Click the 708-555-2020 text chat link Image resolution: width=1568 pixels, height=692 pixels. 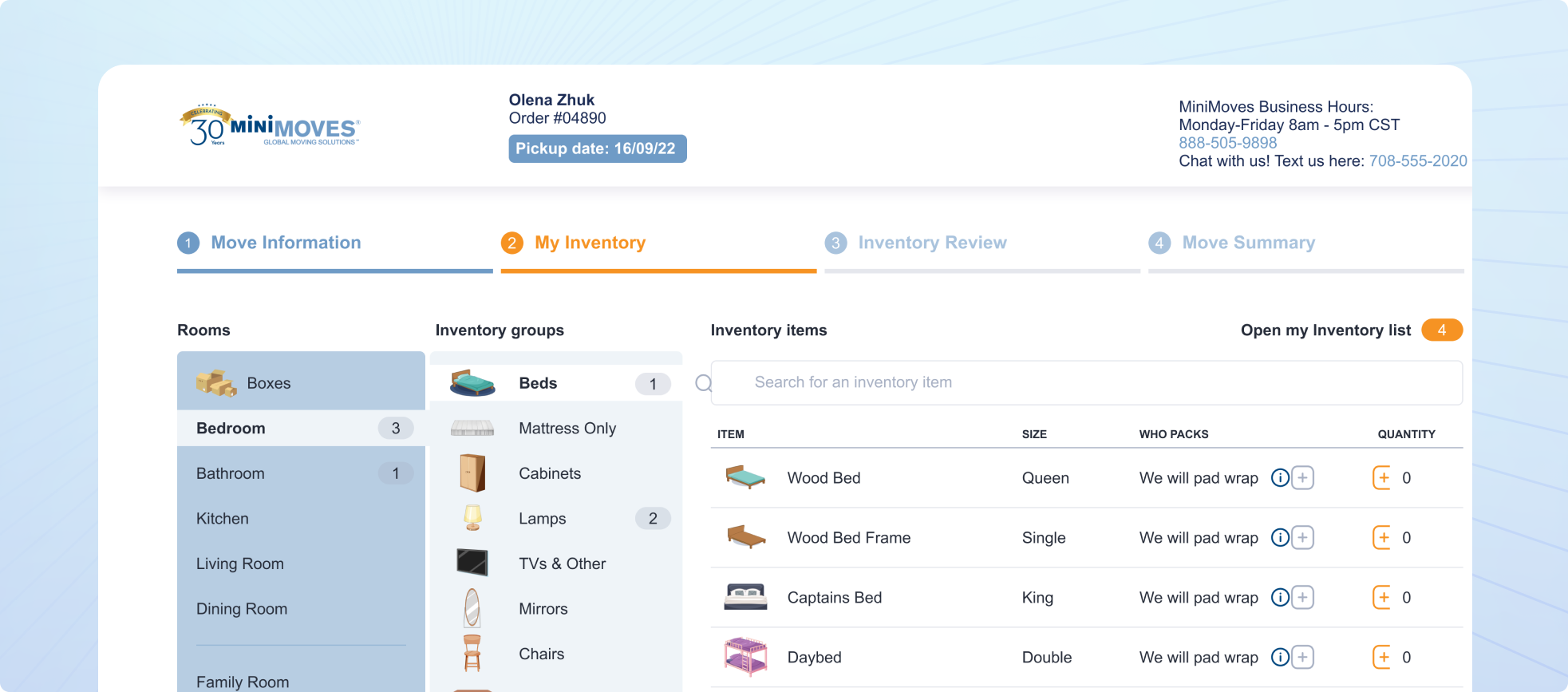tap(1418, 161)
